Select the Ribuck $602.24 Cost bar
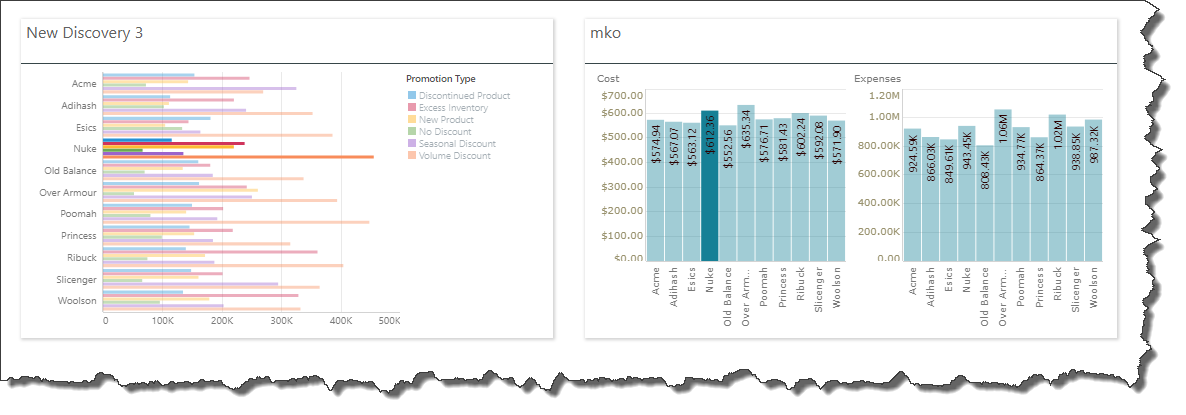The image size is (1186, 415). (800, 187)
